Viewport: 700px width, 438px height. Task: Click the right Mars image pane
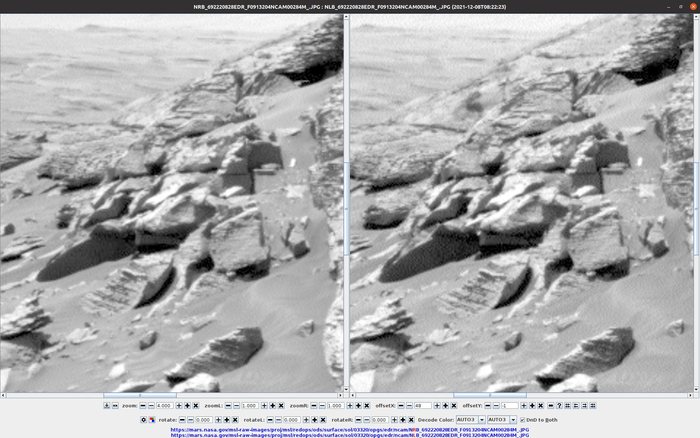point(521,203)
